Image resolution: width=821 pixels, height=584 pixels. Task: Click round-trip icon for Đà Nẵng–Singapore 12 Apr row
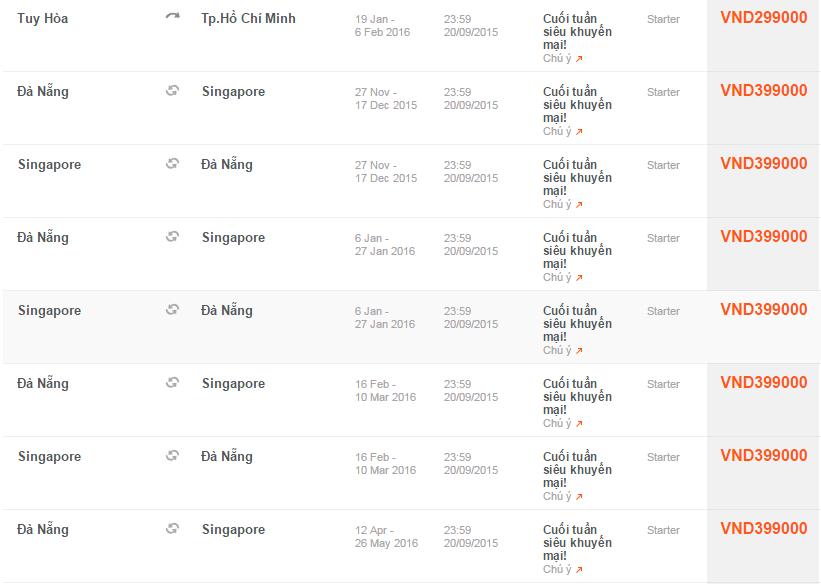coord(172,529)
